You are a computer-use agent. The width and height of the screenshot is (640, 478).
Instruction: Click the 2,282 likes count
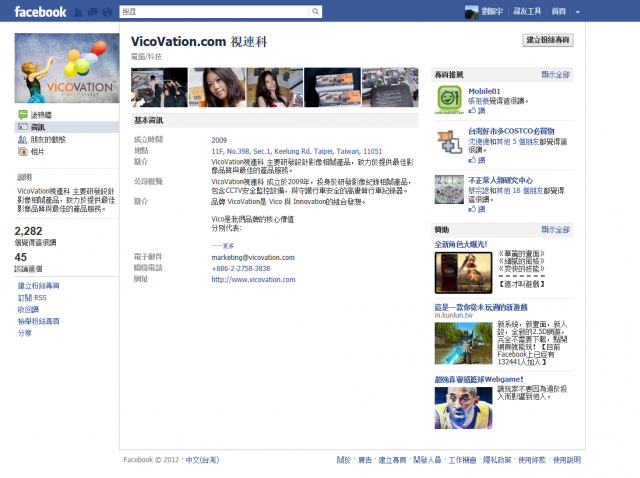pos(28,231)
